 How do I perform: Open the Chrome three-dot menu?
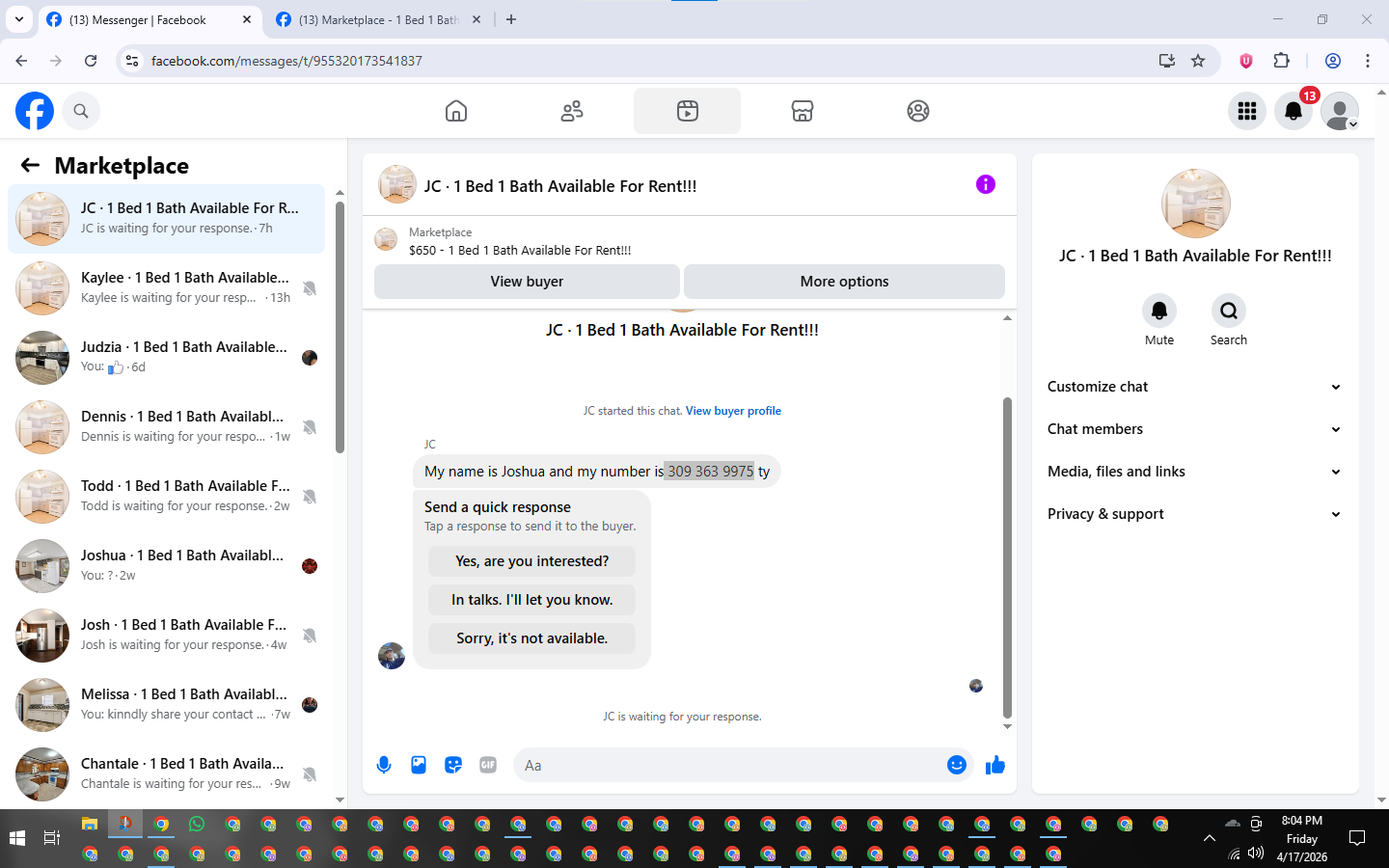coord(1367,61)
